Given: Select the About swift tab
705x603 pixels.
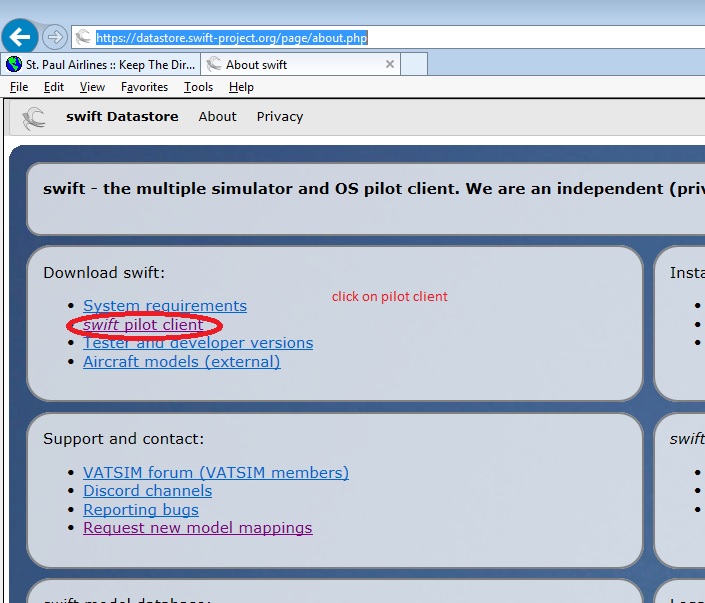Looking at the screenshot, I should [x=300, y=64].
